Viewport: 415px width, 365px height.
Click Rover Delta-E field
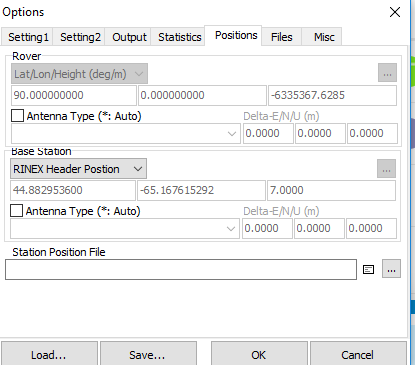point(268,134)
